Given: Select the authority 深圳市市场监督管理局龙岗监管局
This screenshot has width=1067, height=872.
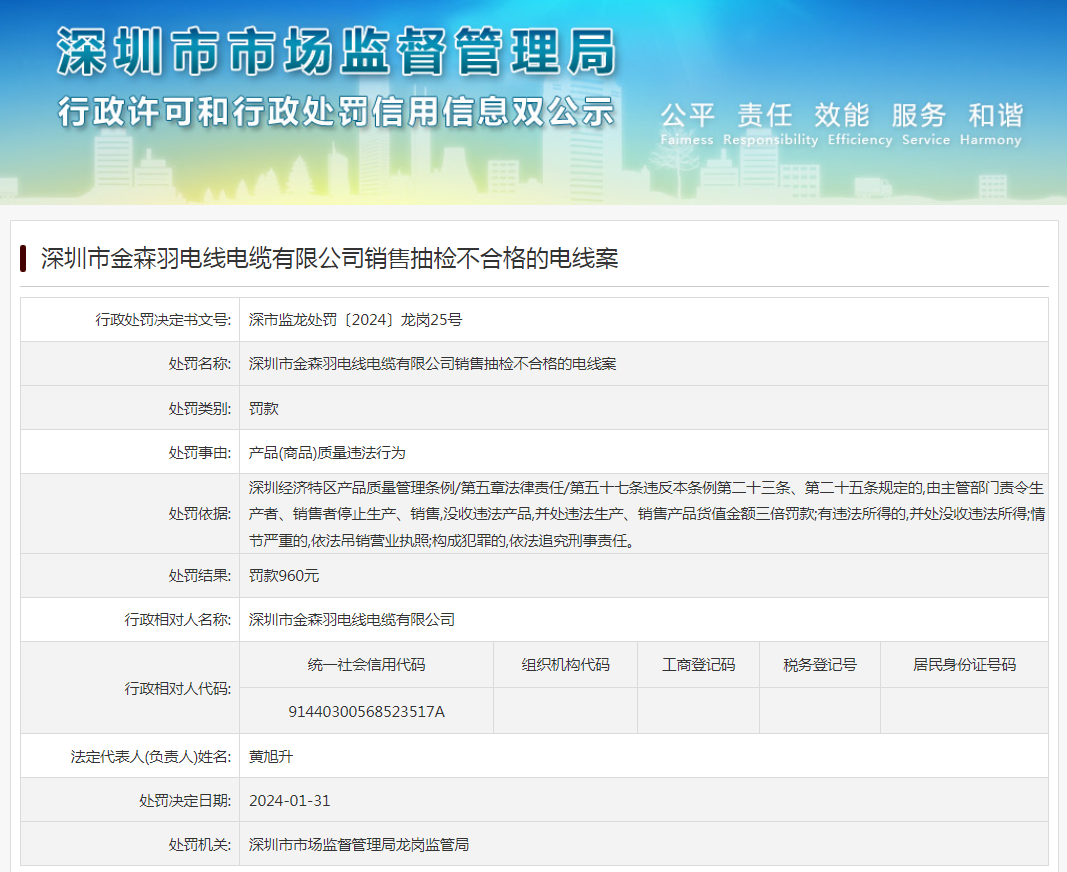Looking at the screenshot, I should (359, 845).
